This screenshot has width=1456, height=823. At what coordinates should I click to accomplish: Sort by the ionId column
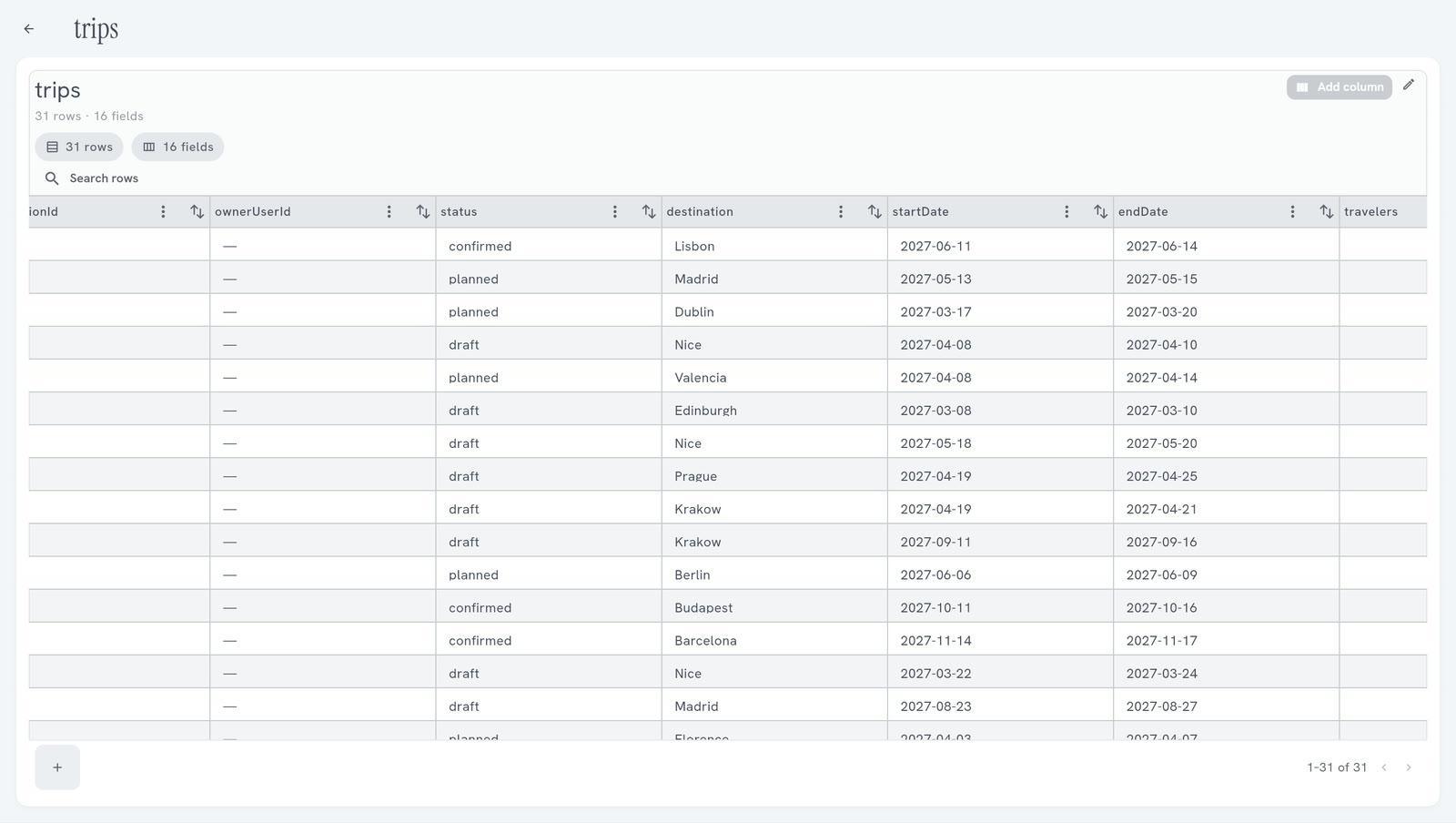tap(197, 212)
